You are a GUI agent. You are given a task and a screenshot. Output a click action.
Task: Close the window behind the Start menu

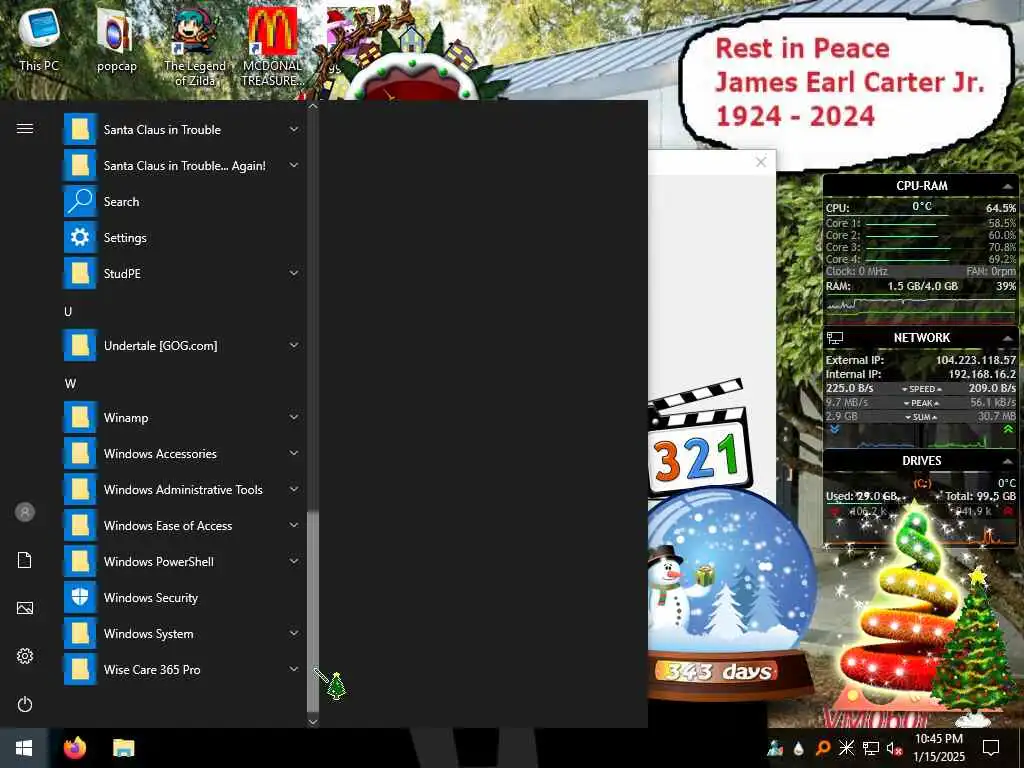tap(761, 162)
